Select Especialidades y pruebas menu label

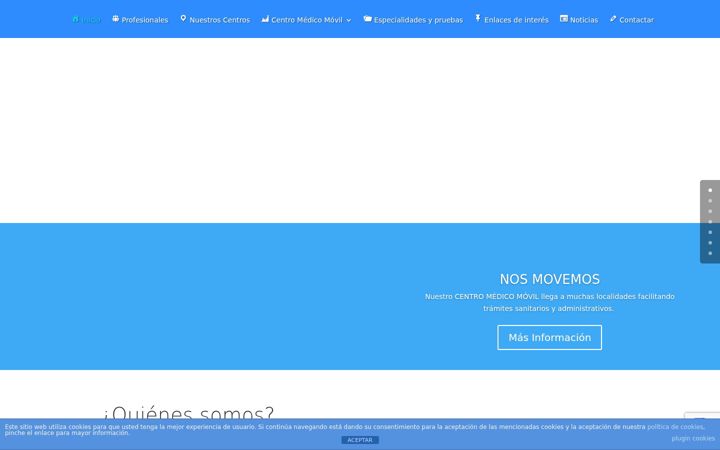[418, 20]
